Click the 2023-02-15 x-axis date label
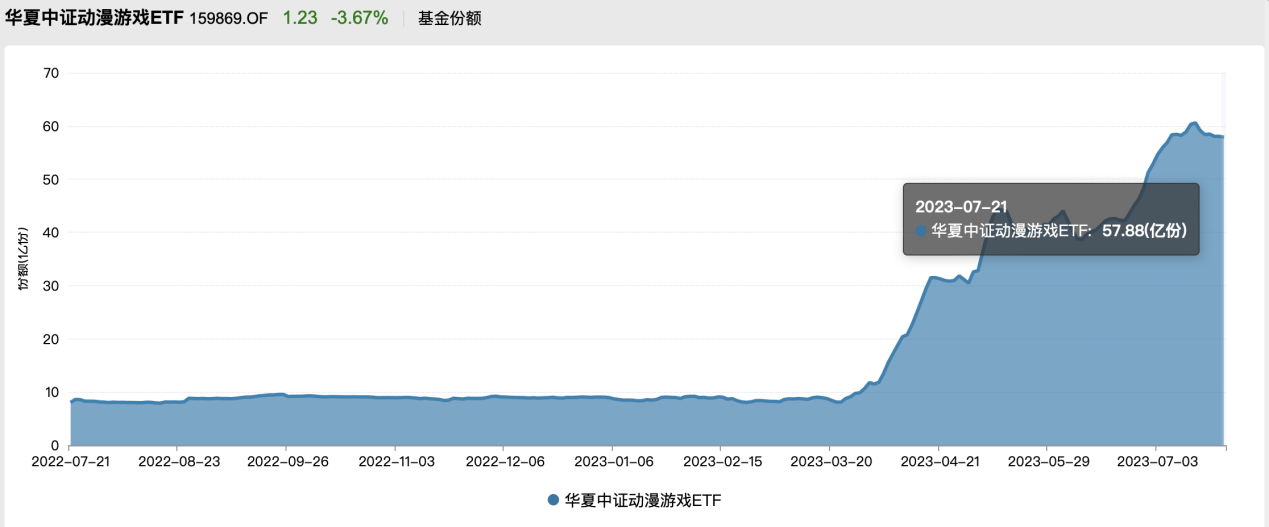This screenshot has height=527, width=1269. point(720,463)
